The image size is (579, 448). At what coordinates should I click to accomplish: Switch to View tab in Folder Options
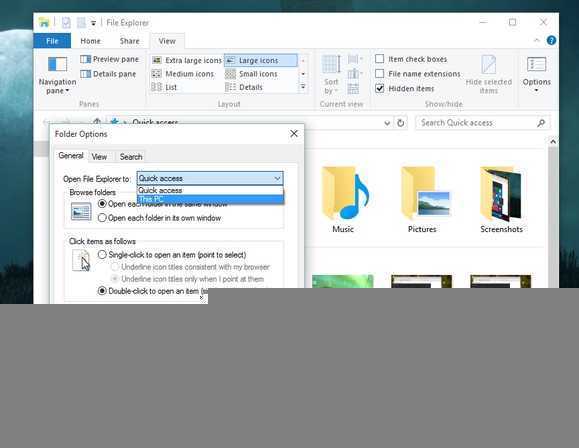click(99, 157)
